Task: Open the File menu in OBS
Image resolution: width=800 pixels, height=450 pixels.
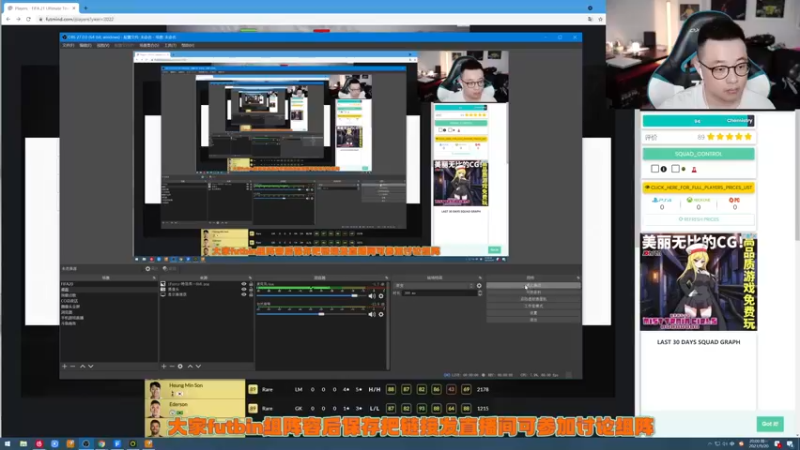Action: (x=68, y=45)
